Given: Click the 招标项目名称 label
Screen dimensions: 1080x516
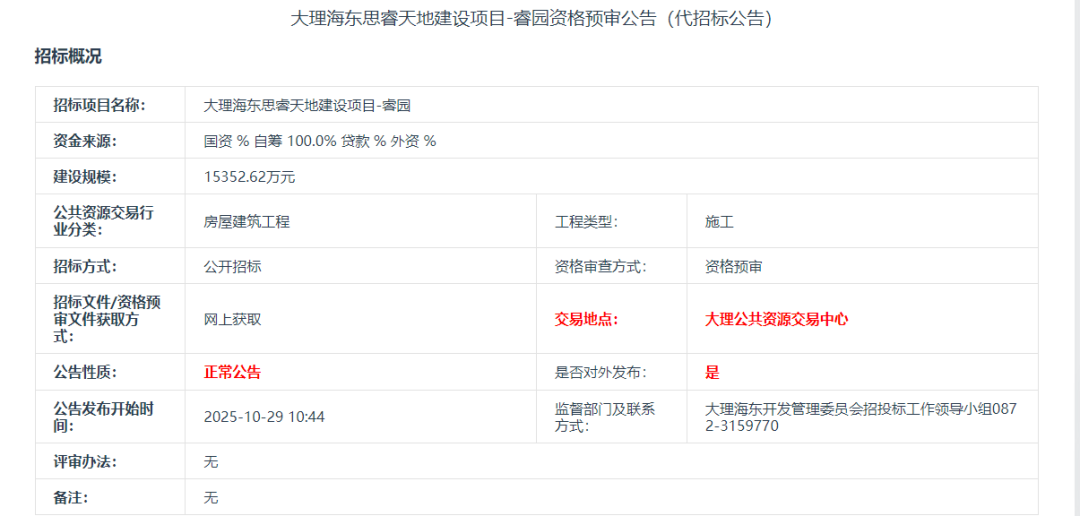Looking at the screenshot, I should pyautogui.click(x=99, y=105).
